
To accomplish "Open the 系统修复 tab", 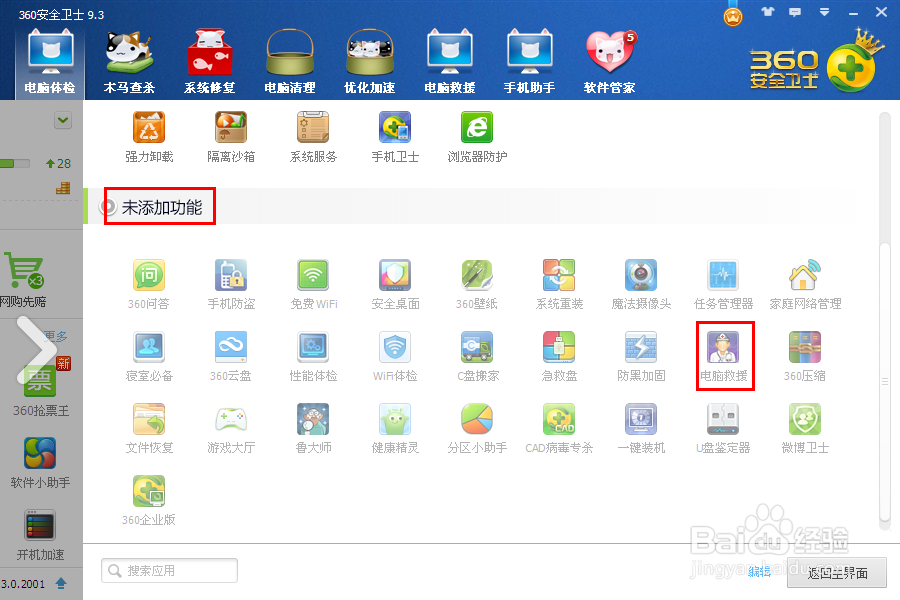I will (x=210, y=63).
